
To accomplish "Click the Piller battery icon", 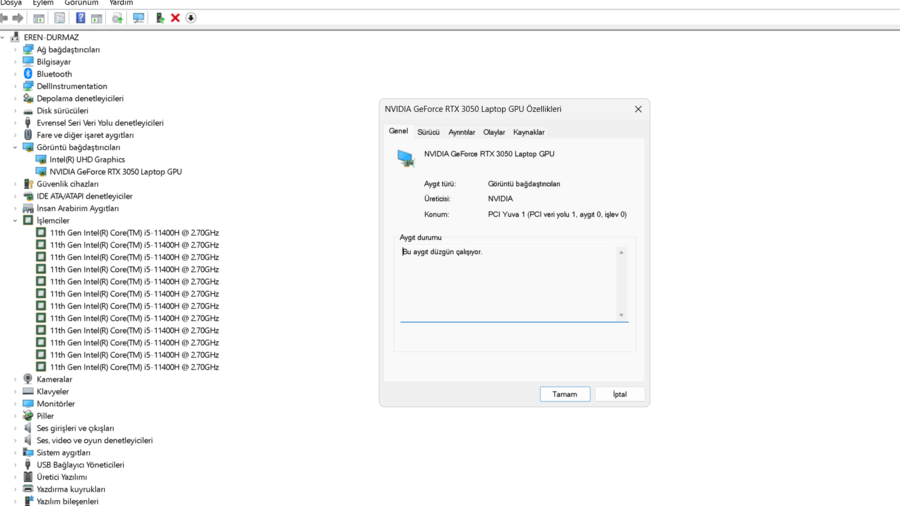I will (x=28, y=415).
